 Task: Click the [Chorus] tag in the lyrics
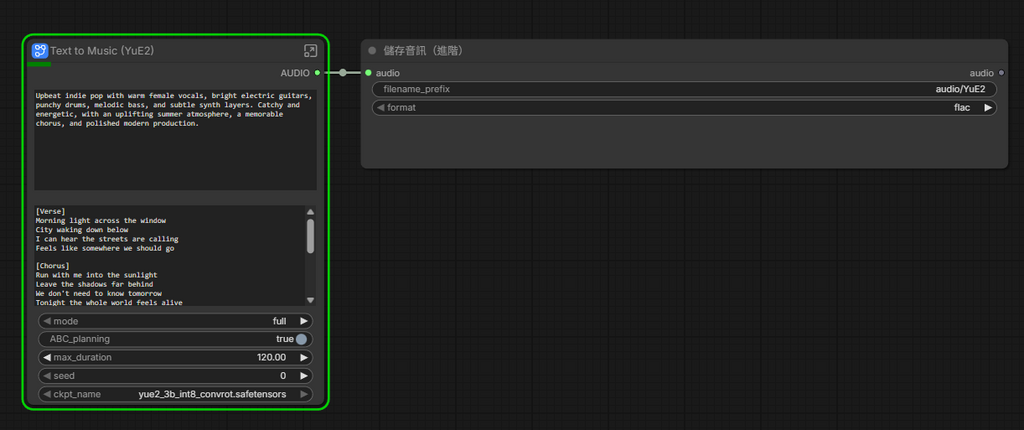[52, 266]
